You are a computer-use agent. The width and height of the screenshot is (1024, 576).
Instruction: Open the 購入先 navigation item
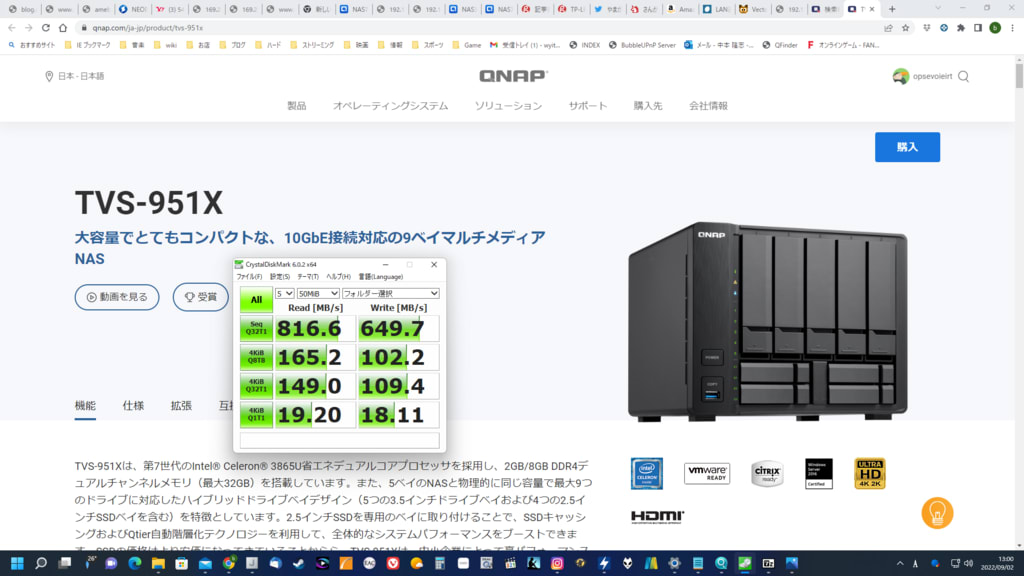point(648,106)
